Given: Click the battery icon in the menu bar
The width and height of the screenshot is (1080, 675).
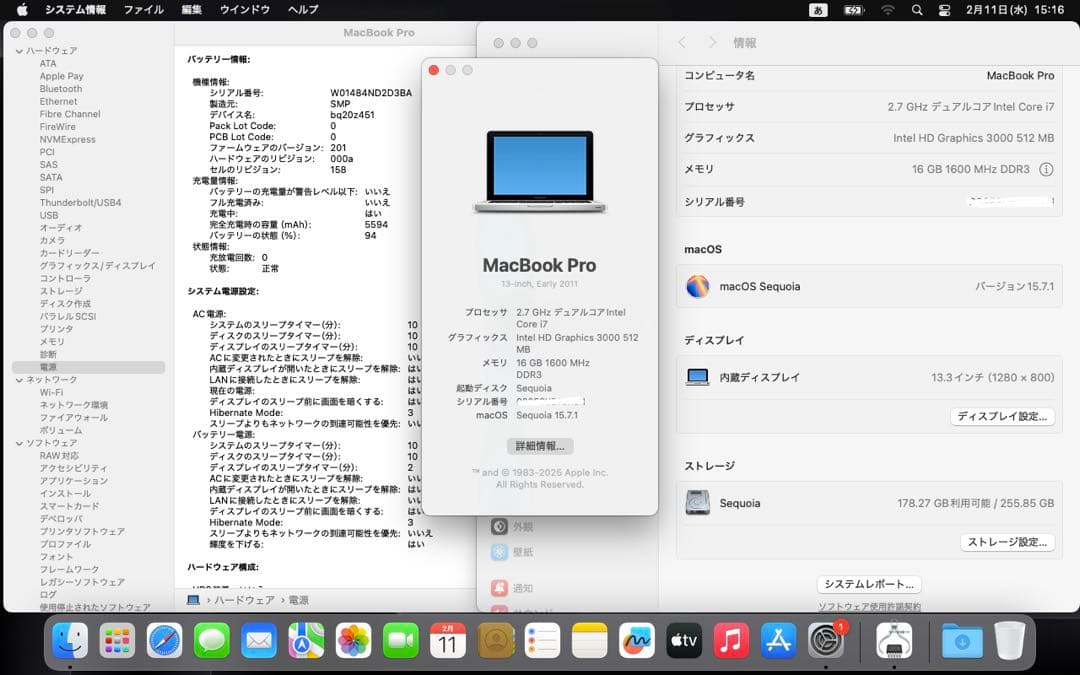Looking at the screenshot, I should tap(852, 10).
